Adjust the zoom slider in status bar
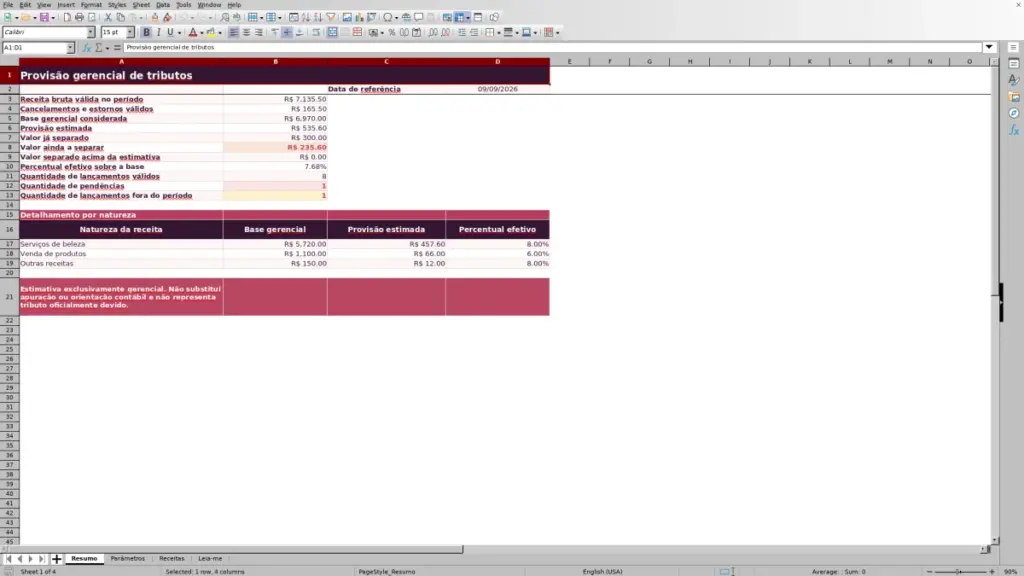 pos(960,571)
